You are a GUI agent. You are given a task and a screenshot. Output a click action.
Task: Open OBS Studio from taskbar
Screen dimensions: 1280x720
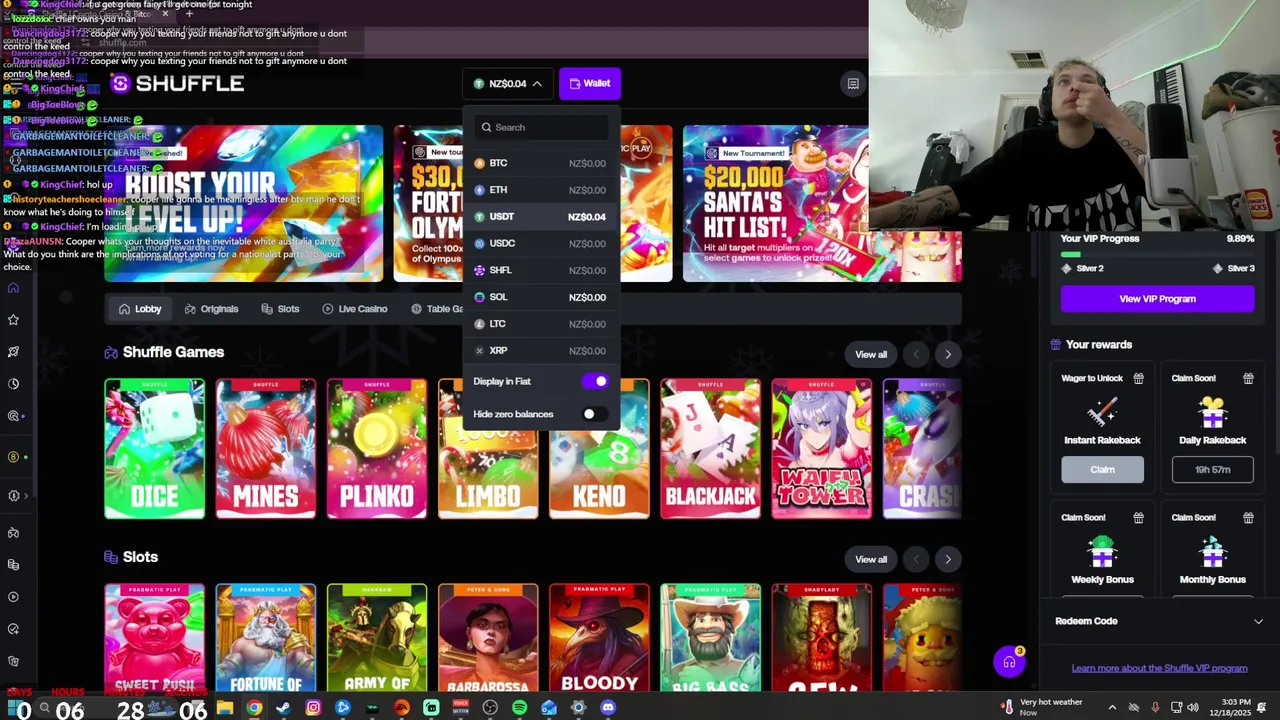[x=490, y=708]
